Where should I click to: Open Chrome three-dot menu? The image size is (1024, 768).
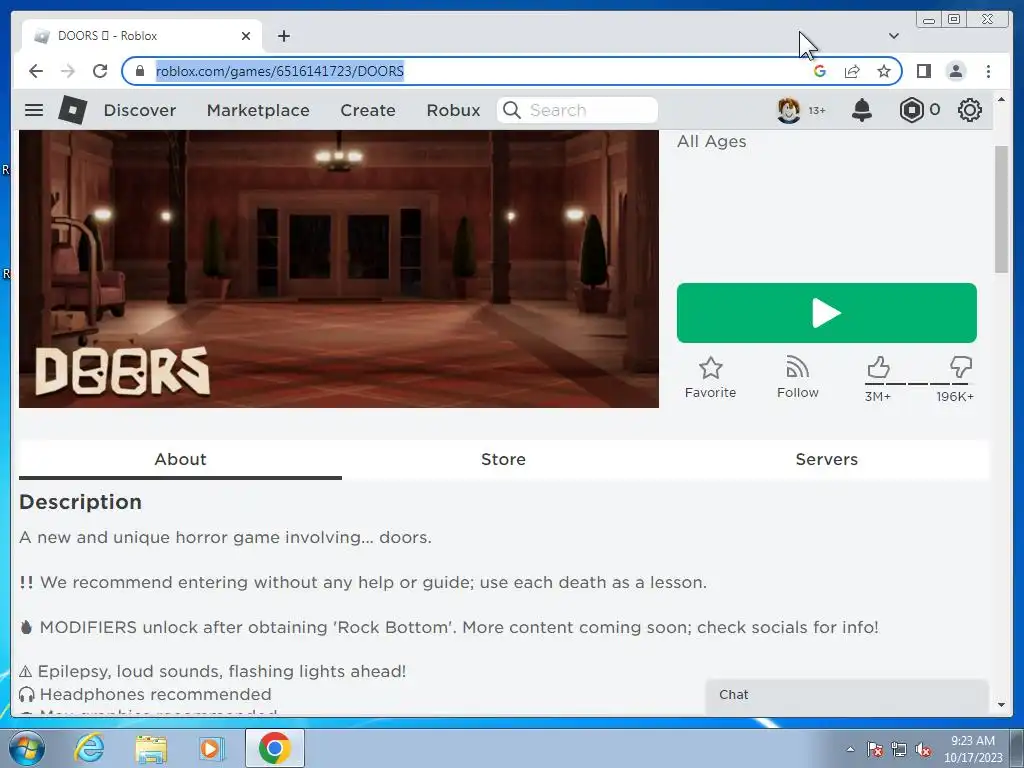coord(988,71)
